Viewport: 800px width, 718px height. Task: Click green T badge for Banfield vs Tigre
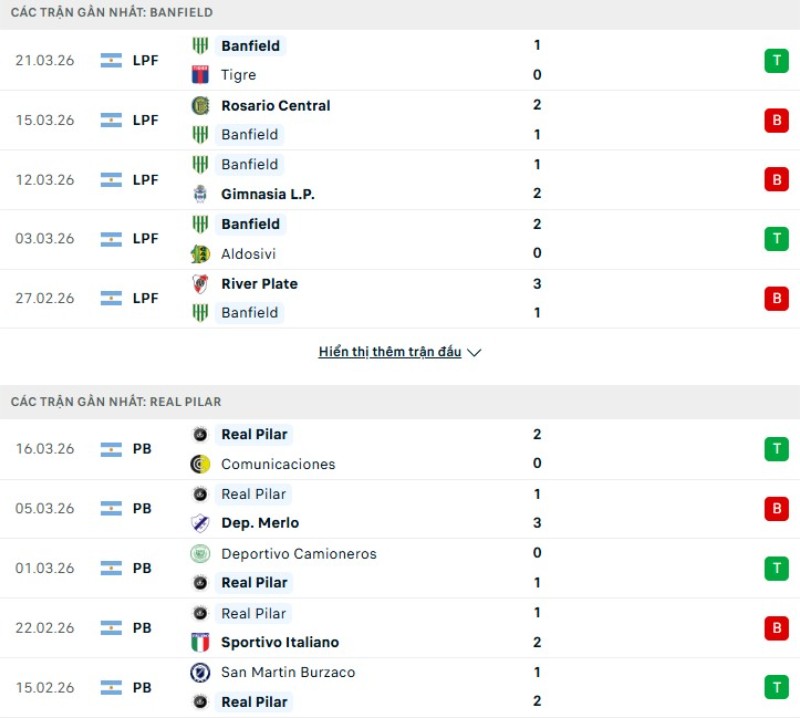click(x=776, y=60)
